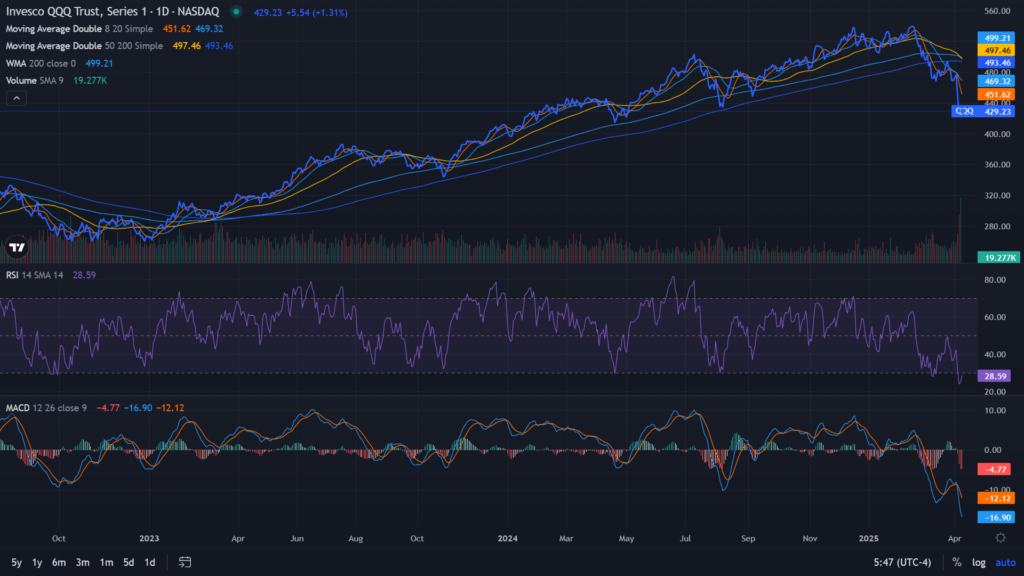The width and height of the screenshot is (1024, 576).
Task: Click the orange 451.62 value in the legend
Action: (x=176, y=29)
